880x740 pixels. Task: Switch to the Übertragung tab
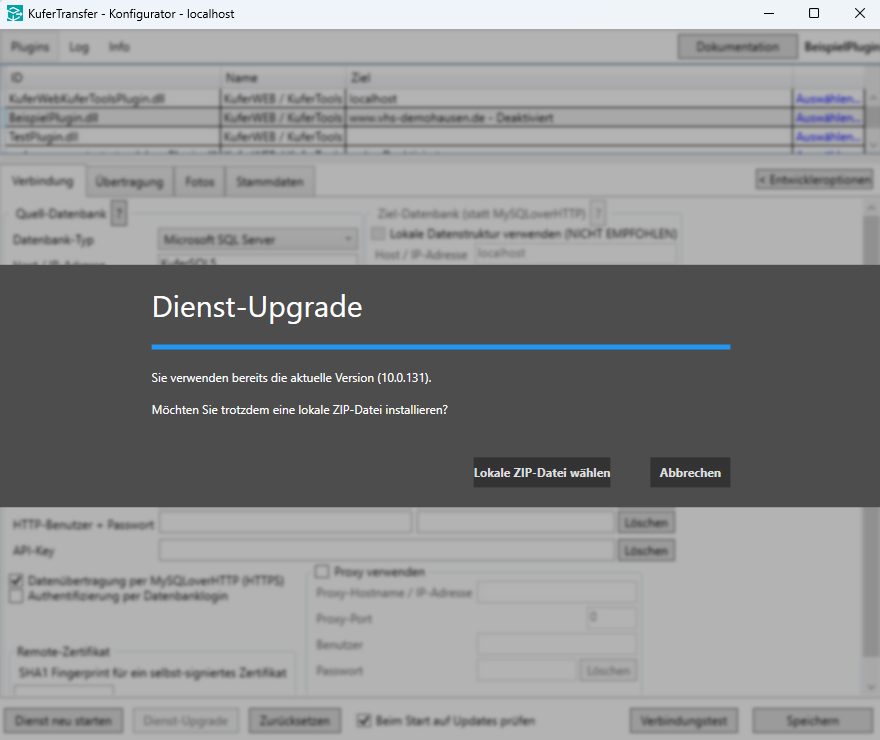point(129,182)
